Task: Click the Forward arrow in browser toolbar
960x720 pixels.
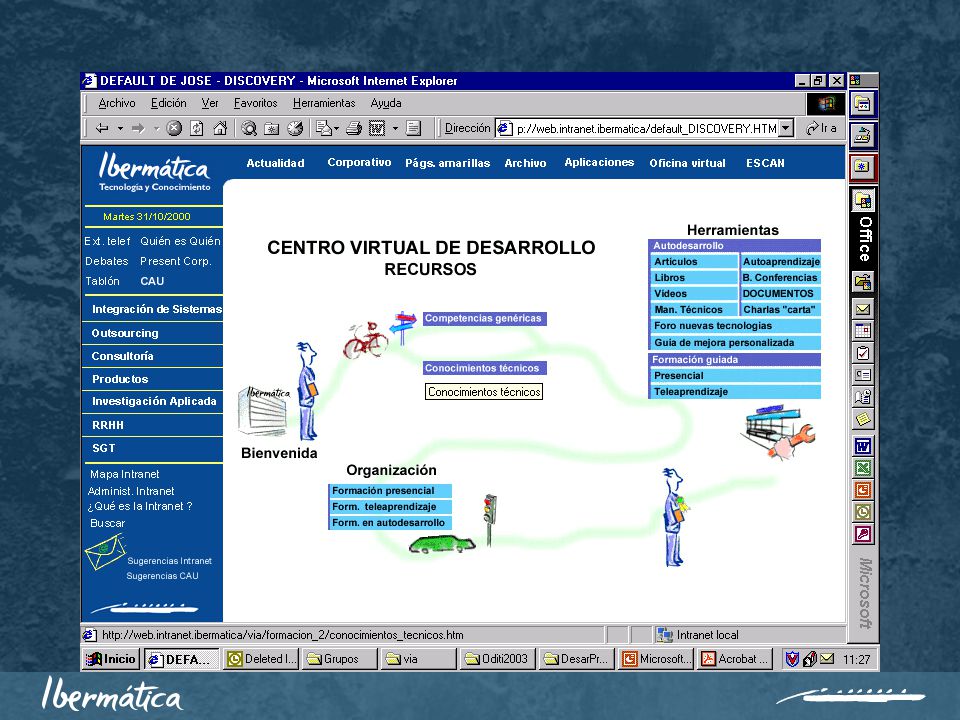Action: point(138,129)
